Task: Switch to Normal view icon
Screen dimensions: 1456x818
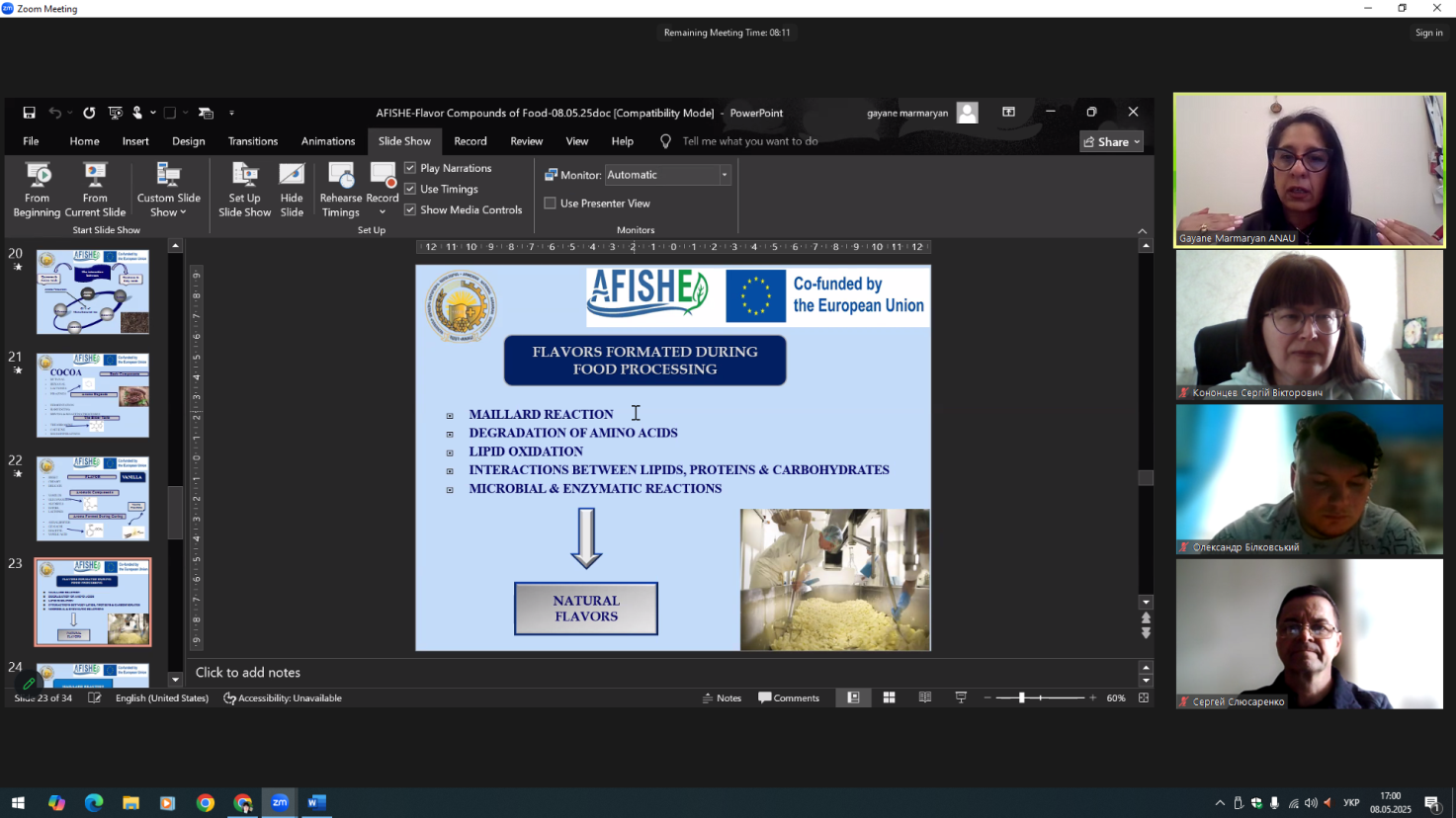Action: [x=853, y=697]
